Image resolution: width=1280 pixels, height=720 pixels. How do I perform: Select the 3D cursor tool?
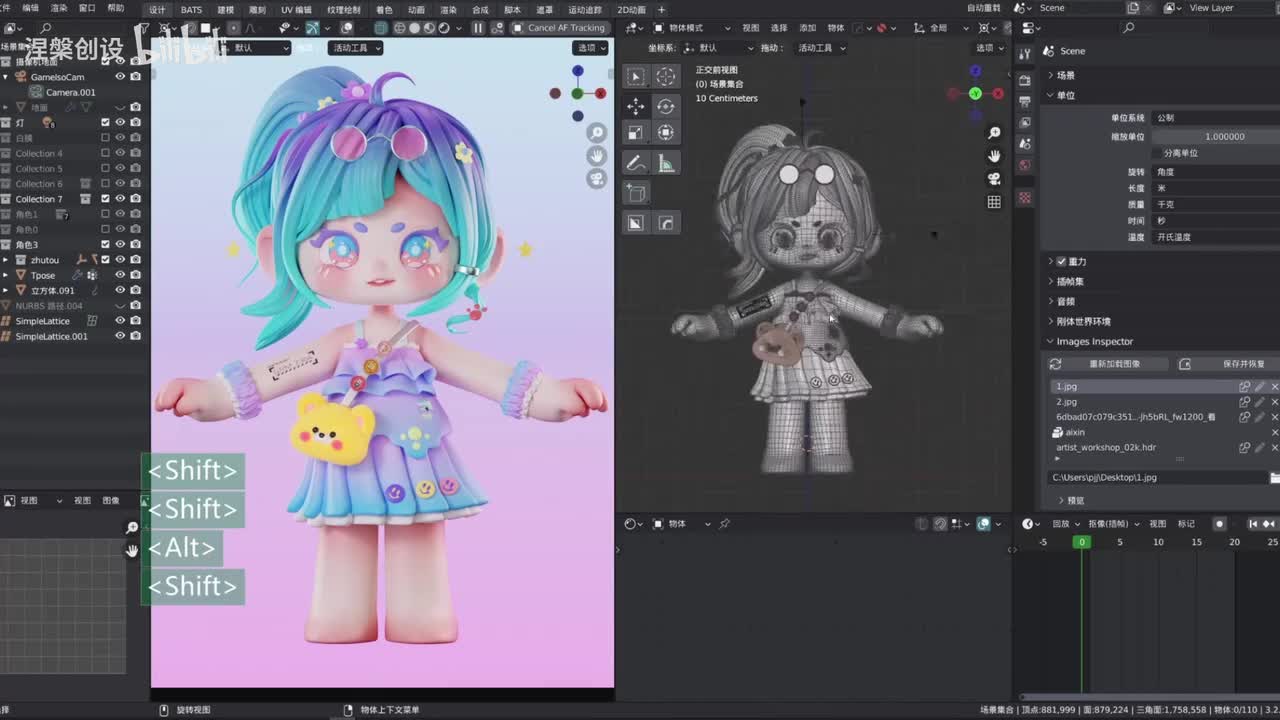(665, 77)
